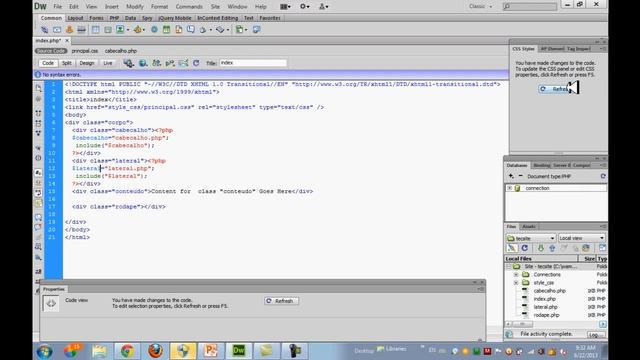Insert a Table from Common toolbar
Viewport: 640px width, 360px height.
(96, 30)
